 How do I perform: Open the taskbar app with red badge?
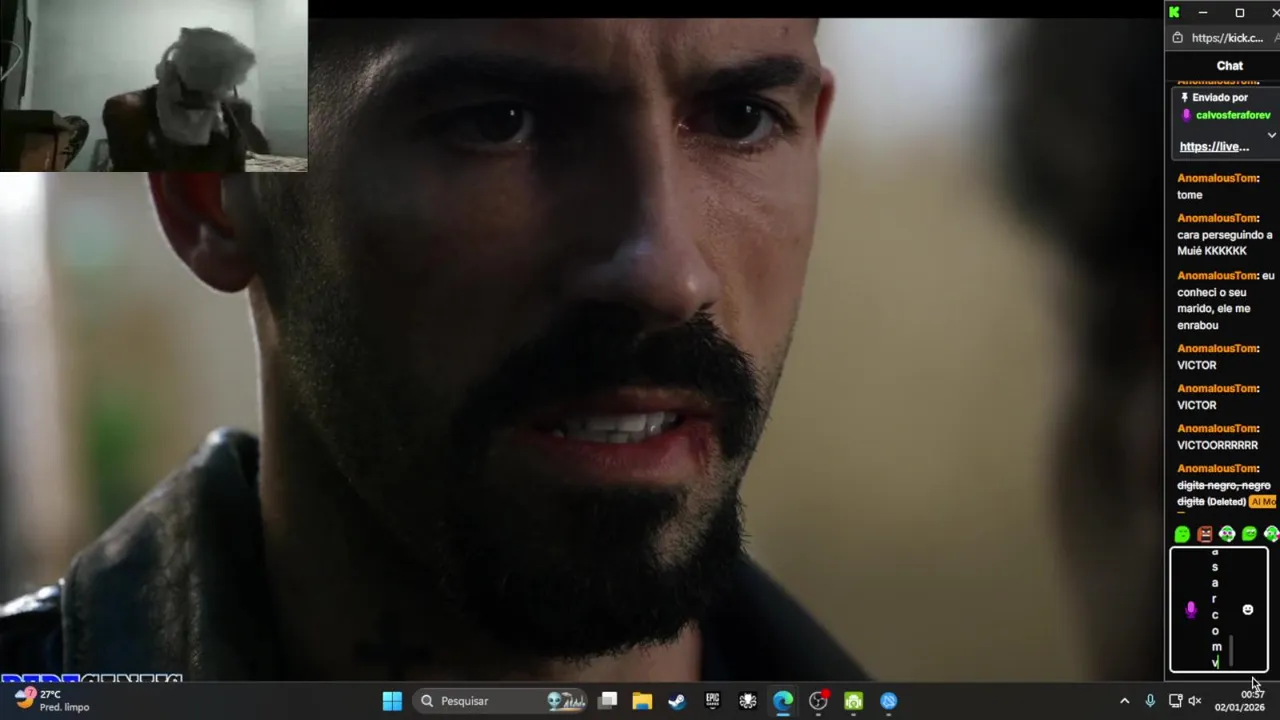[x=818, y=701]
